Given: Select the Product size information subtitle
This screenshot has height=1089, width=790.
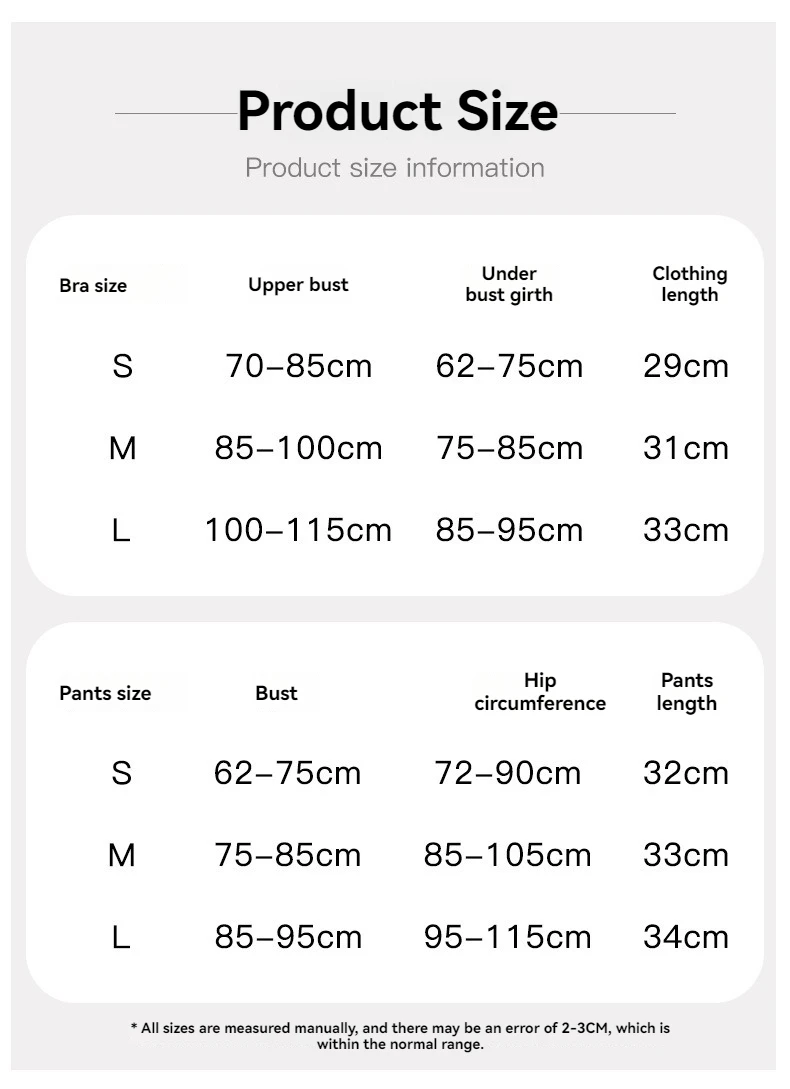Looking at the screenshot, I should [395, 168].
